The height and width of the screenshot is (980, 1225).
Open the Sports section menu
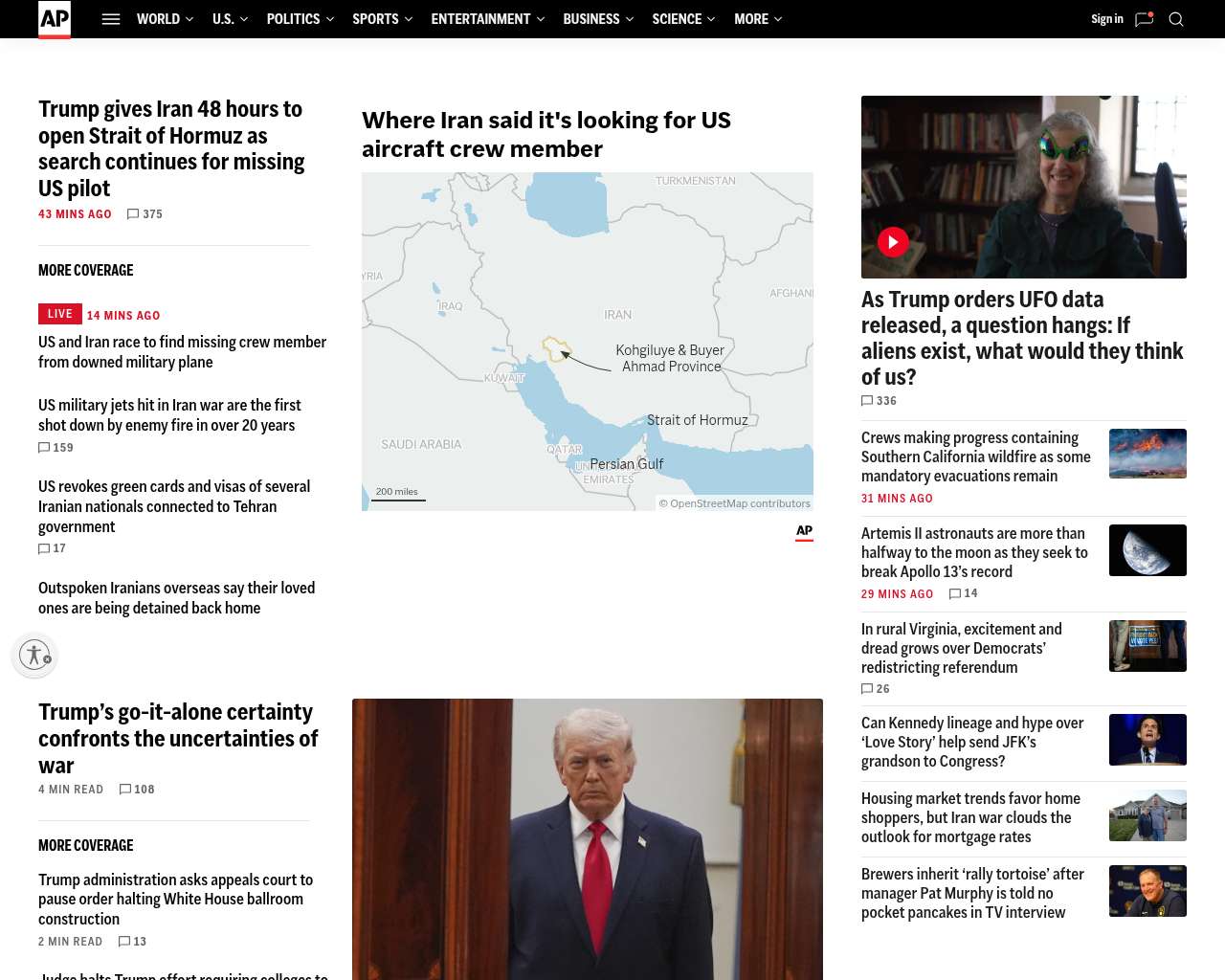pos(382,19)
